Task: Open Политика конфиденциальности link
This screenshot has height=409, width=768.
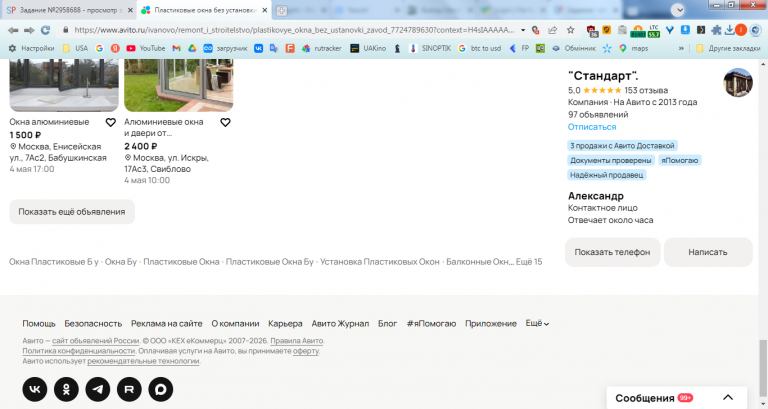Action: tap(78, 351)
